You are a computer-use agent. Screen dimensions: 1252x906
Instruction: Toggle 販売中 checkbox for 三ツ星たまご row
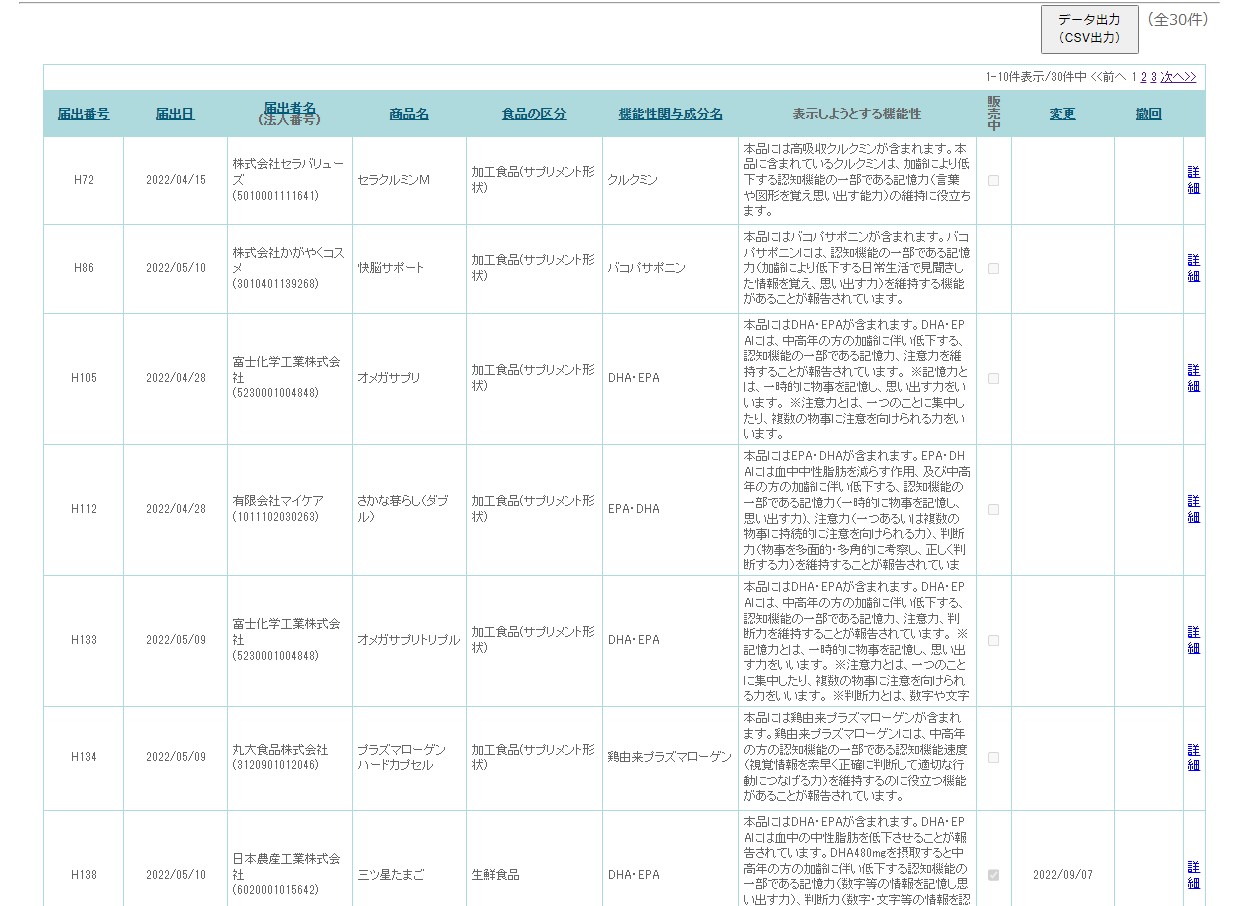click(993, 875)
